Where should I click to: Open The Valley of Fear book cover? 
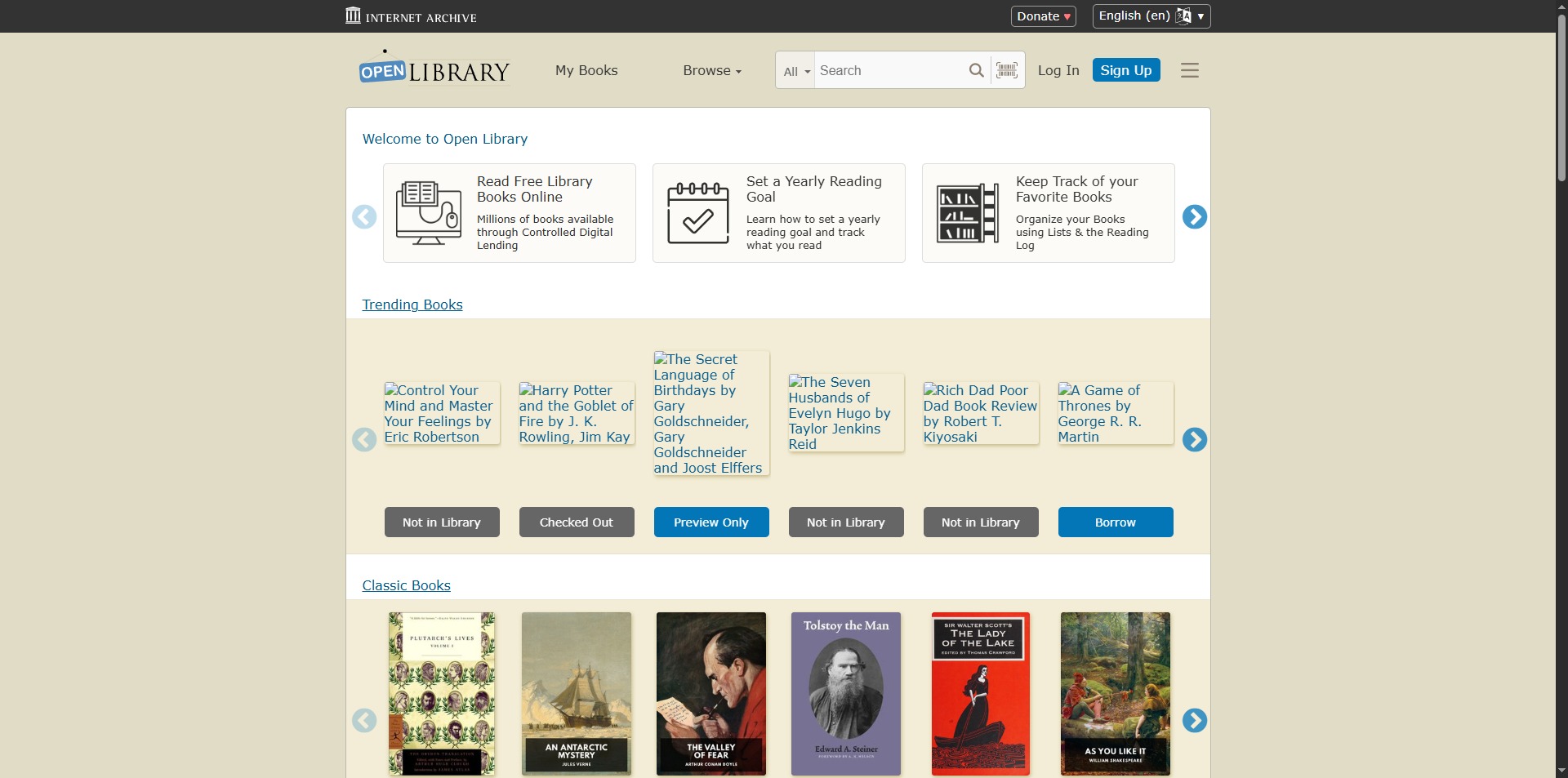pos(711,694)
